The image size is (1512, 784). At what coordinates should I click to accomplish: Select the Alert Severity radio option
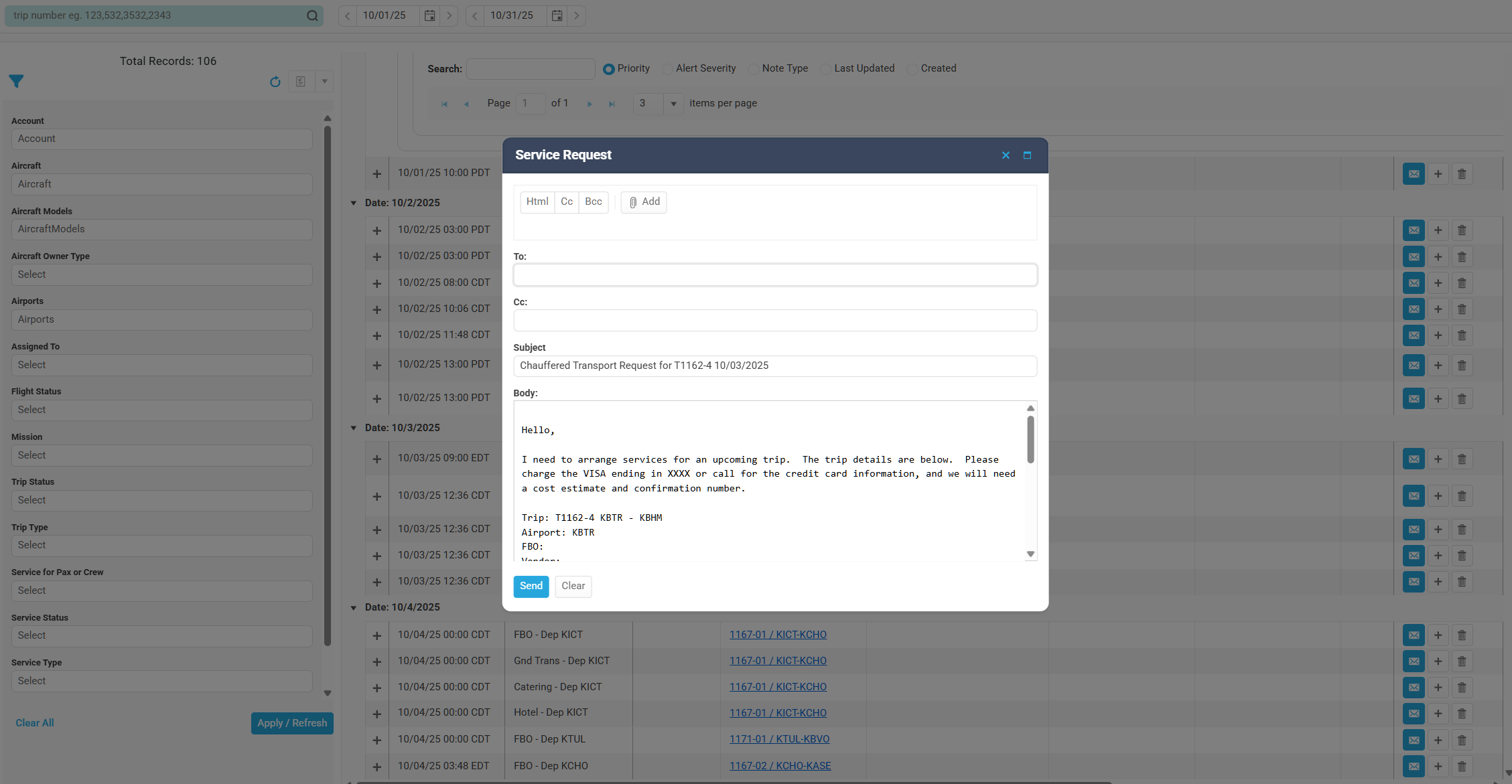(667, 69)
